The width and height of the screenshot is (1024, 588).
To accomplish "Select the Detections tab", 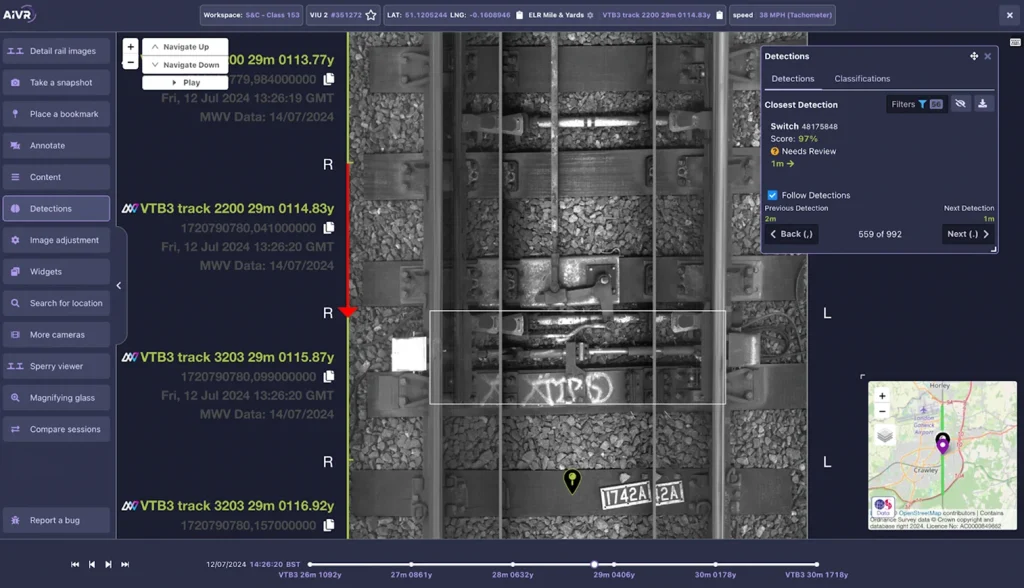I will pos(793,78).
